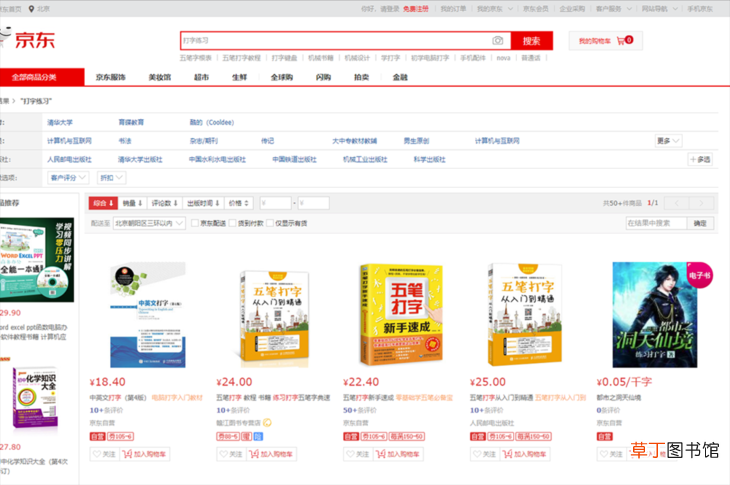Click the location pin next to 北京
The height and width of the screenshot is (485, 730).
coord(31,9)
